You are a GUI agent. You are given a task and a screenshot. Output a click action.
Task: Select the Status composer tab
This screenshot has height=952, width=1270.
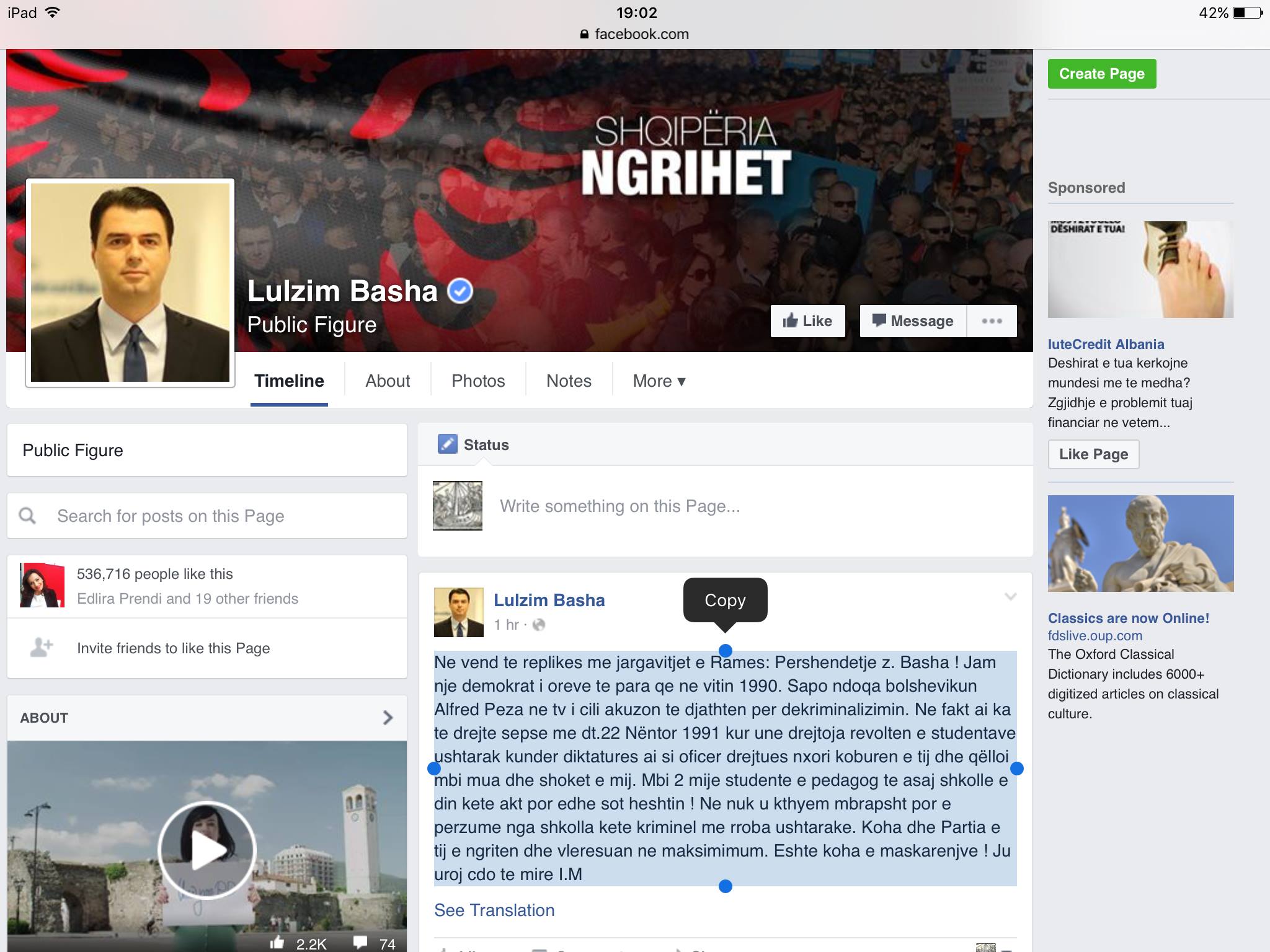(x=473, y=444)
